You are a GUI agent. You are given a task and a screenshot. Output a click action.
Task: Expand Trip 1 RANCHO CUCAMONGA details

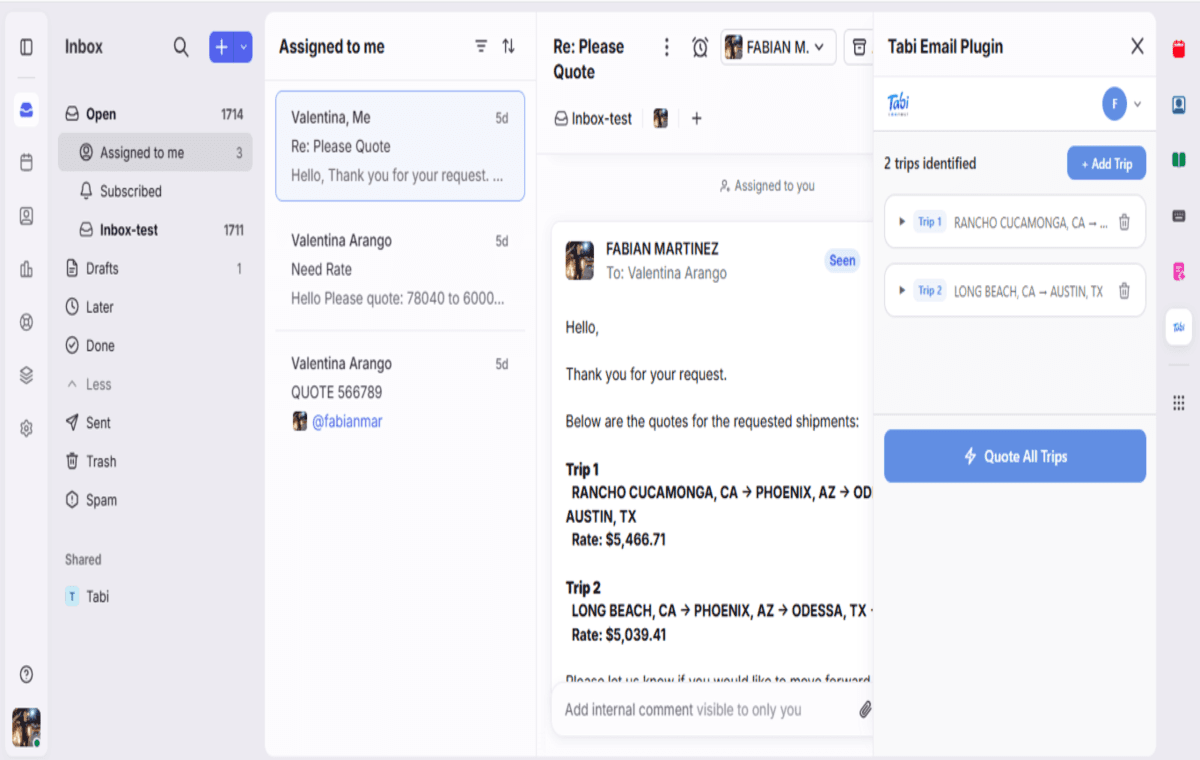(x=902, y=221)
